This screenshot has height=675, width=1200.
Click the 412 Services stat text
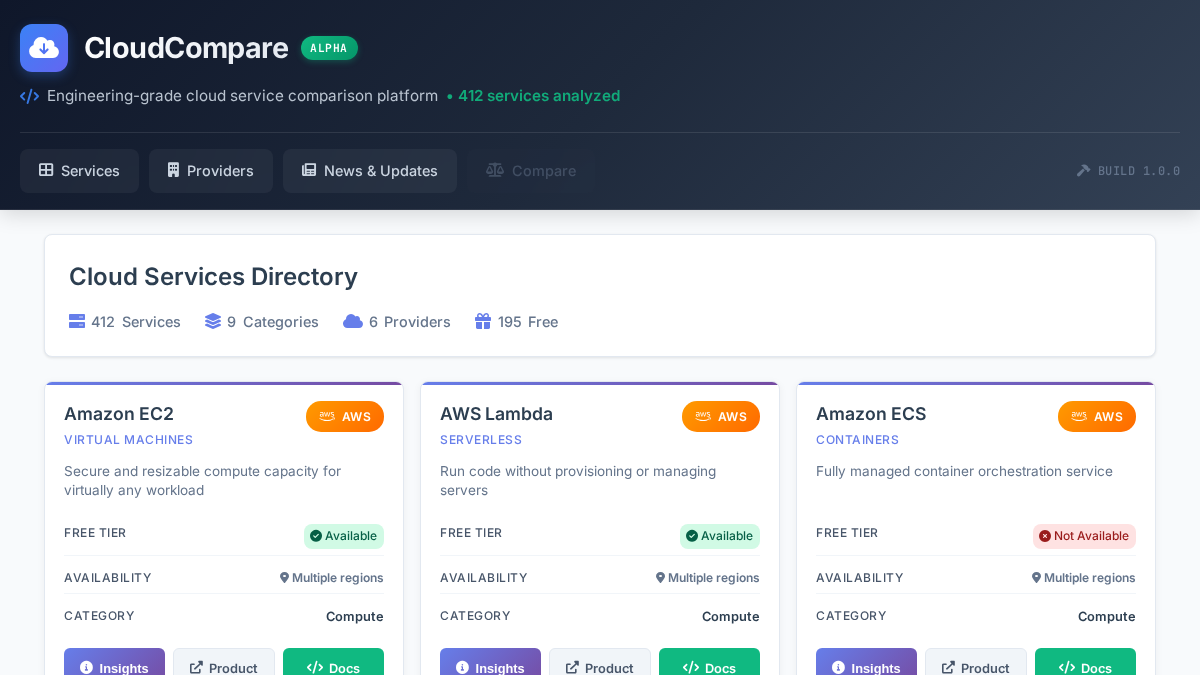pos(136,322)
